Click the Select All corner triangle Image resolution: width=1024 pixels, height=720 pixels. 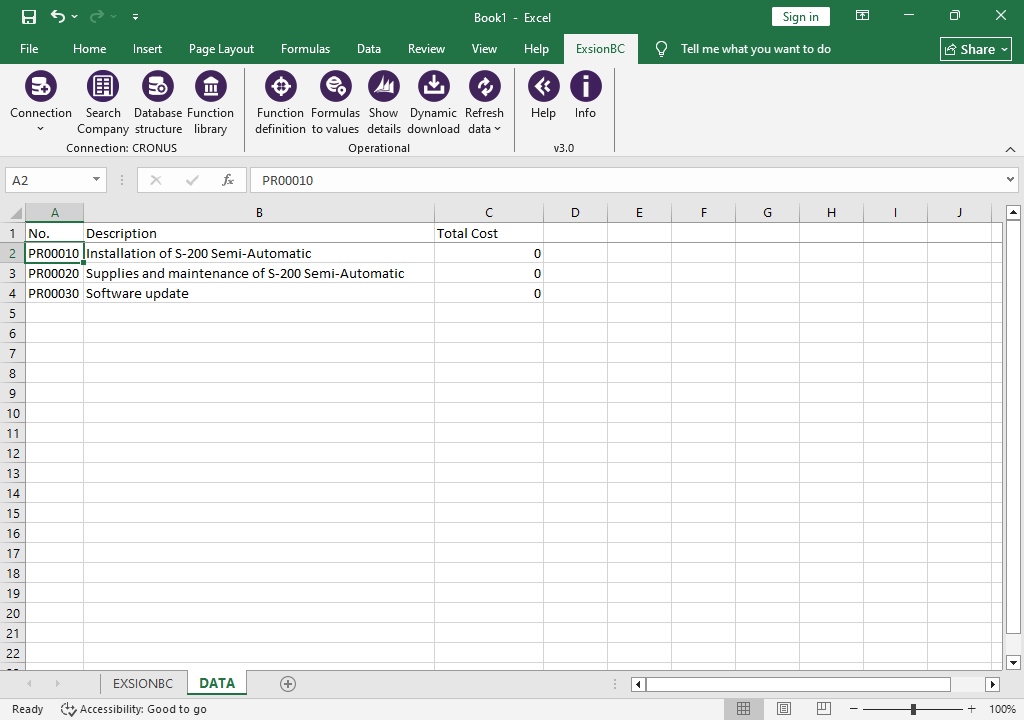[x=15, y=213]
